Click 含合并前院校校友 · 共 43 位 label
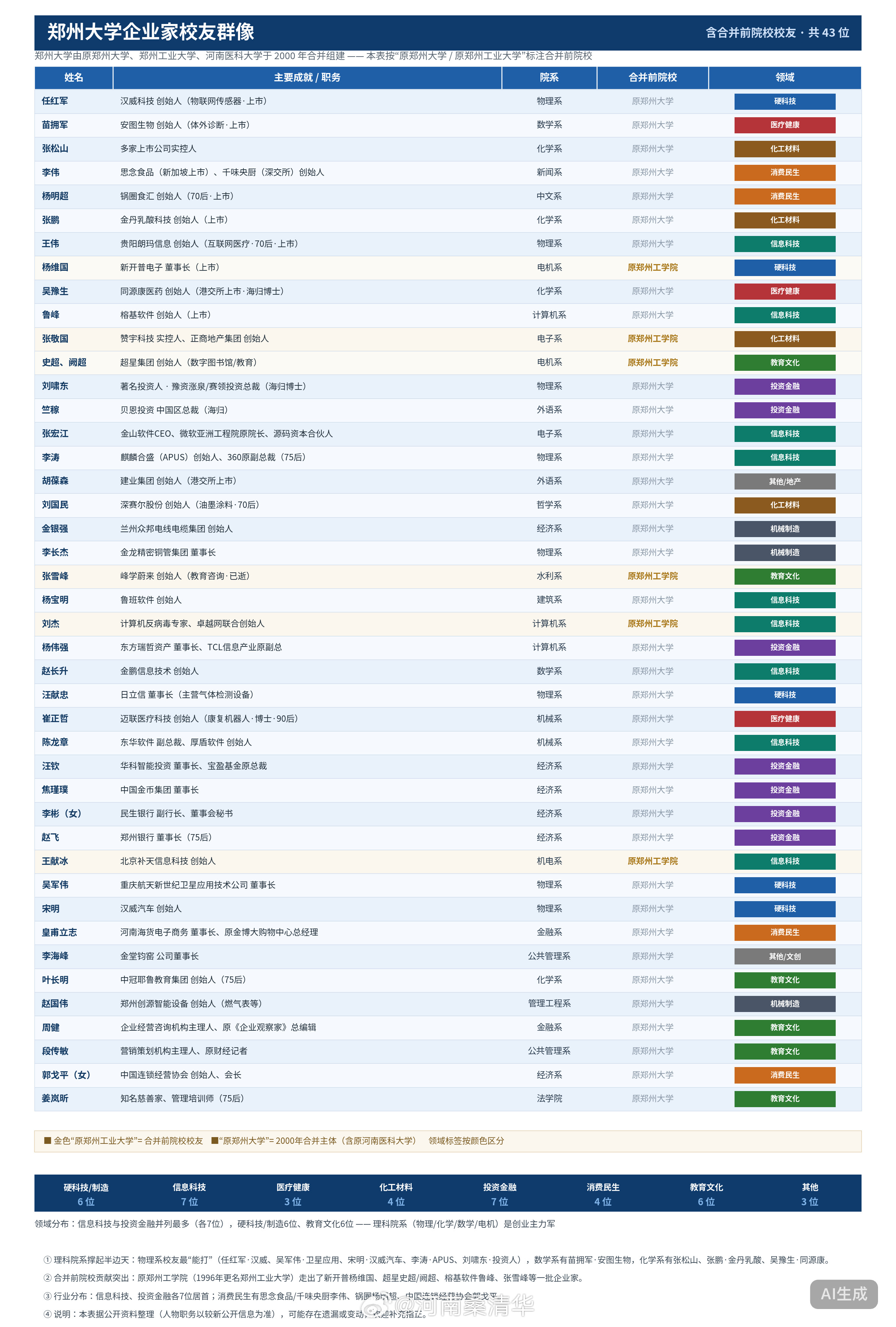896x1327 pixels. 777,33
